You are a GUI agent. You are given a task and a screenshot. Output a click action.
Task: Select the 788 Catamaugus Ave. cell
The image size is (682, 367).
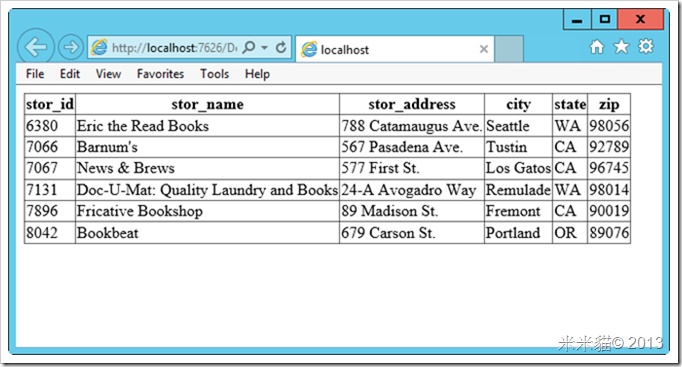tap(412, 126)
